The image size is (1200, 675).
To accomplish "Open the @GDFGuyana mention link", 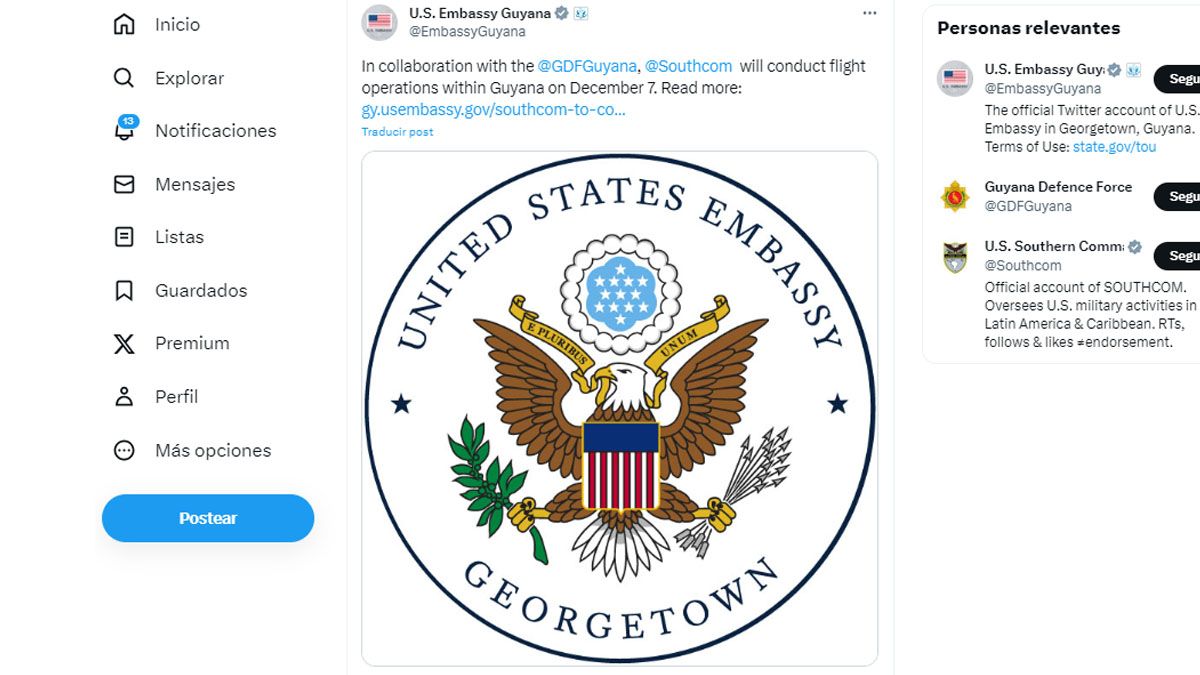I will [587, 66].
